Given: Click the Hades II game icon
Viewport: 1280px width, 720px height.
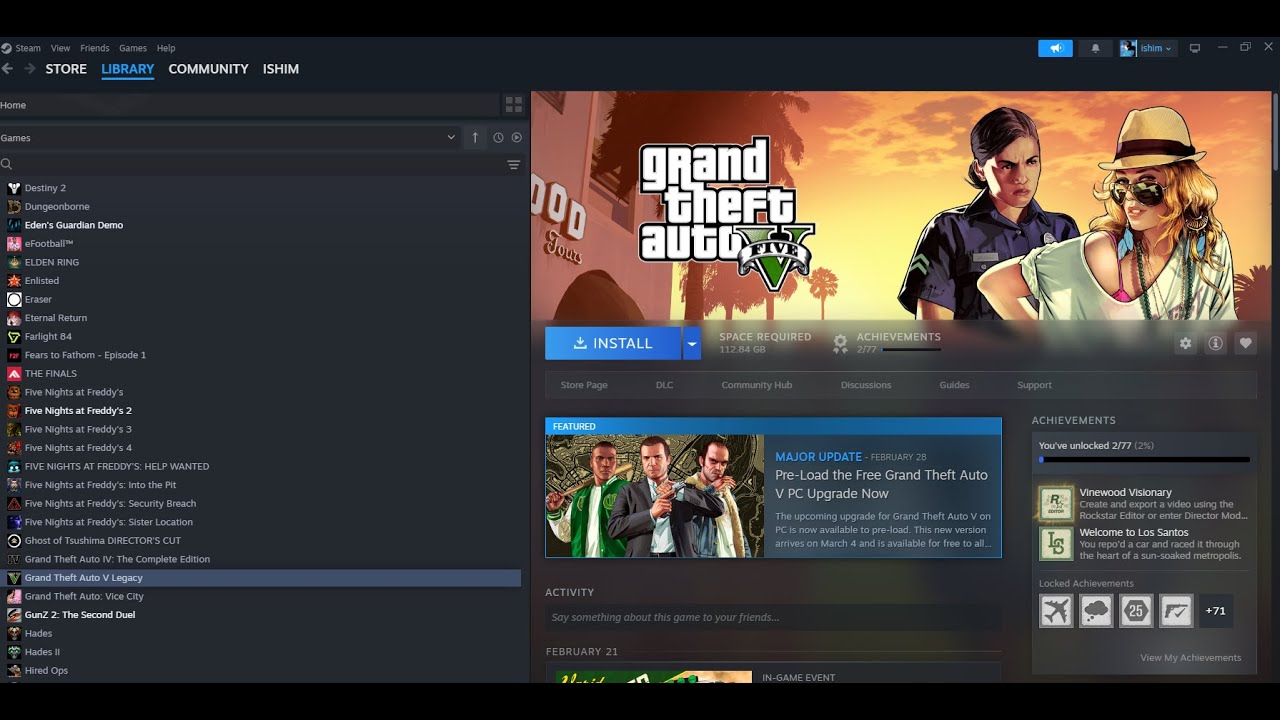Looking at the screenshot, I should (x=14, y=652).
